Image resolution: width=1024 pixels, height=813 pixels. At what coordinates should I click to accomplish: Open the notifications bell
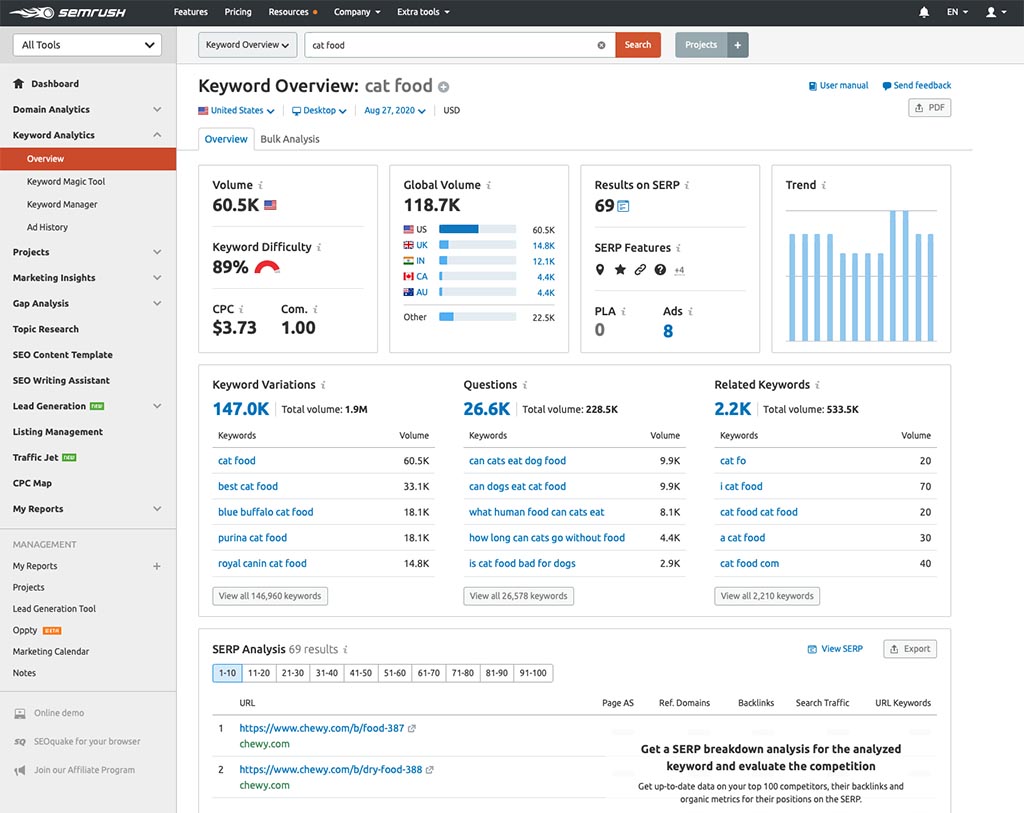click(923, 12)
